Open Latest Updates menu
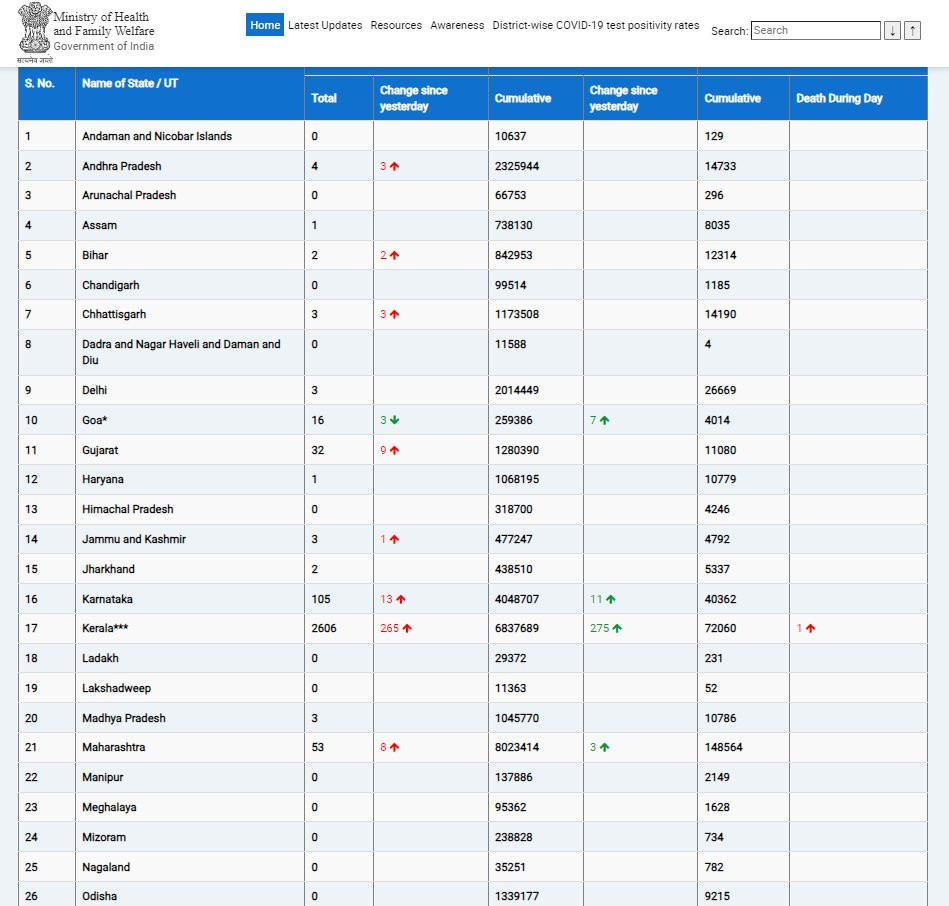The width and height of the screenshot is (949, 906). tap(325, 25)
